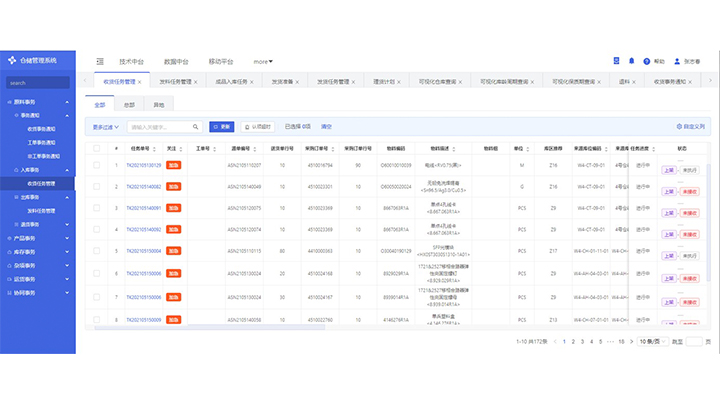
Task: Open the more menu in top navigation
Action: (263, 61)
